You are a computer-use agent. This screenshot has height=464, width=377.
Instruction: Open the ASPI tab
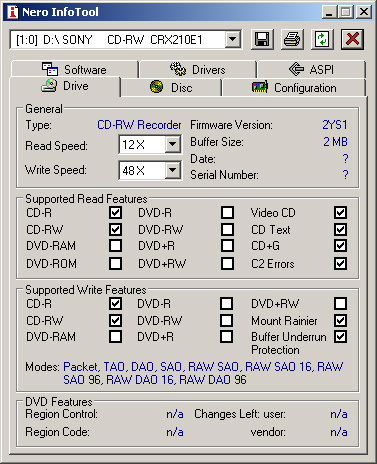tap(311, 69)
